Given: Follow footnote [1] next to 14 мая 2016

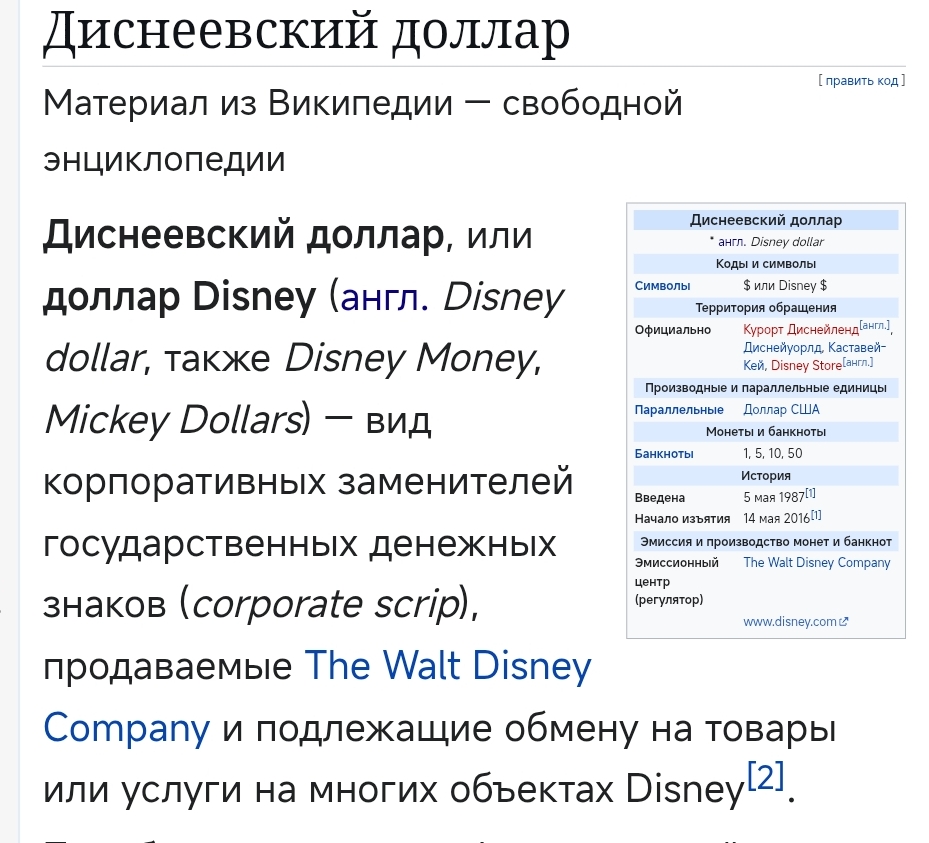Looking at the screenshot, I should [816, 515].
